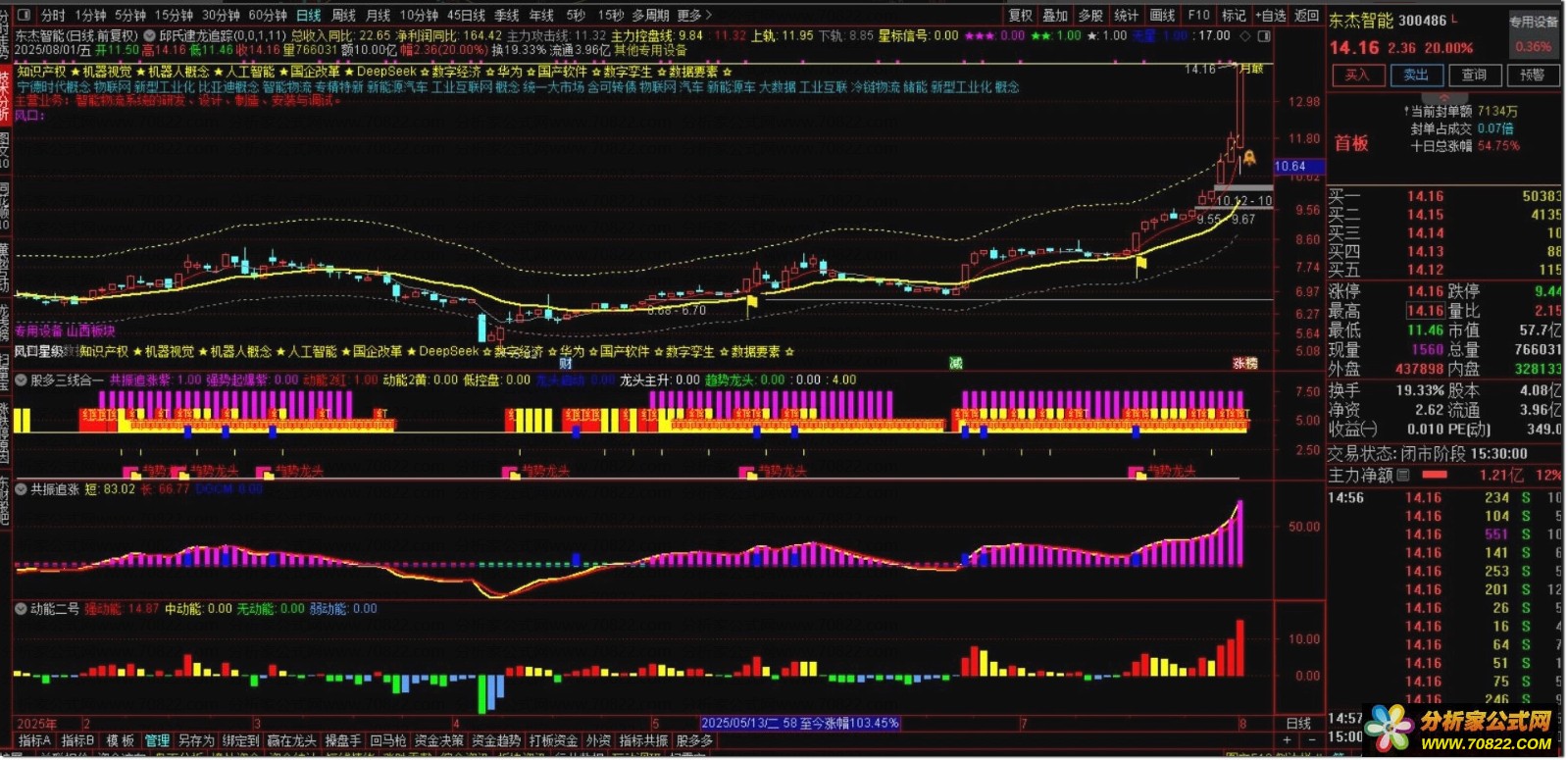Collapse the 共振追涨 indicator pane
The height and width of the screenshot is (760, 1568).
click(21, 488)
